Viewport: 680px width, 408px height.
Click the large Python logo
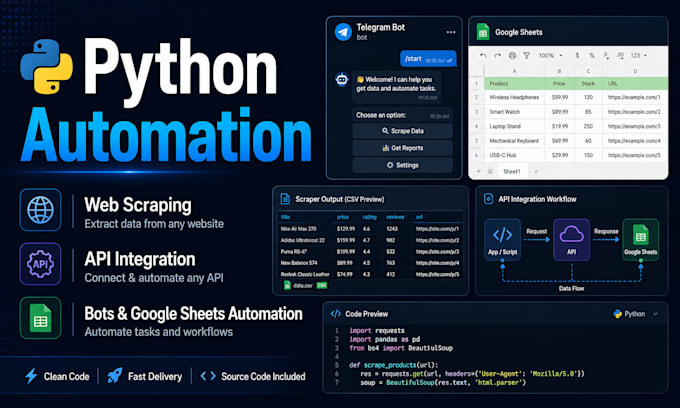click(x=46, y=67)
